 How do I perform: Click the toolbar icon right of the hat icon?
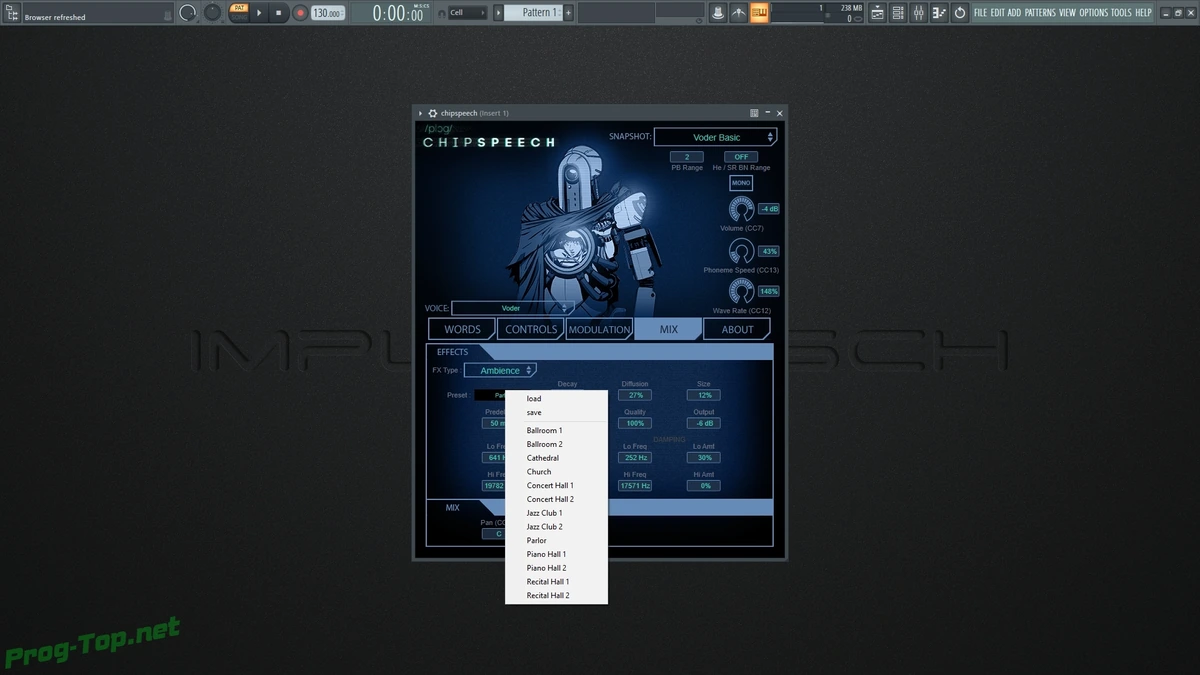[x=739, y=13]
